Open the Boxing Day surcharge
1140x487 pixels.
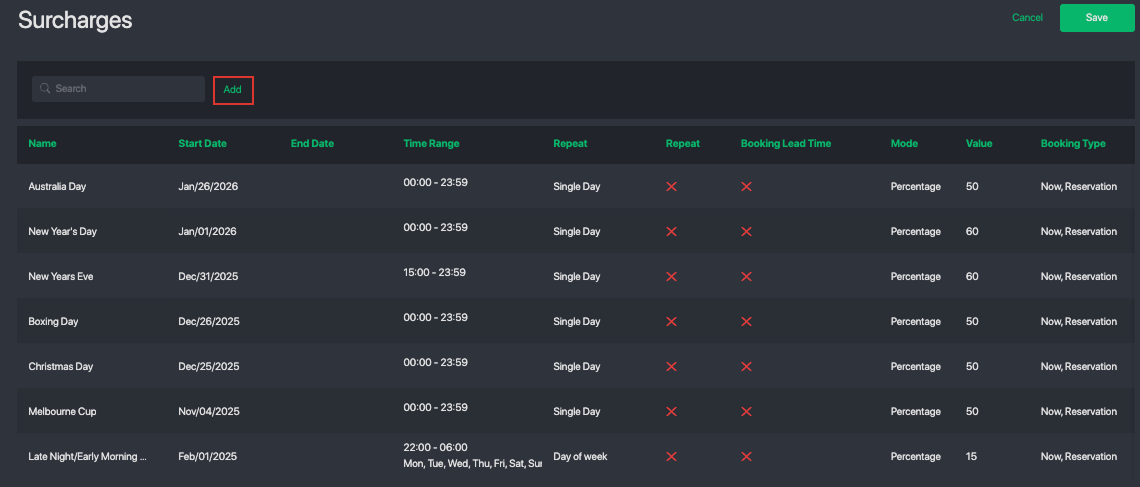tap(53, 321)
